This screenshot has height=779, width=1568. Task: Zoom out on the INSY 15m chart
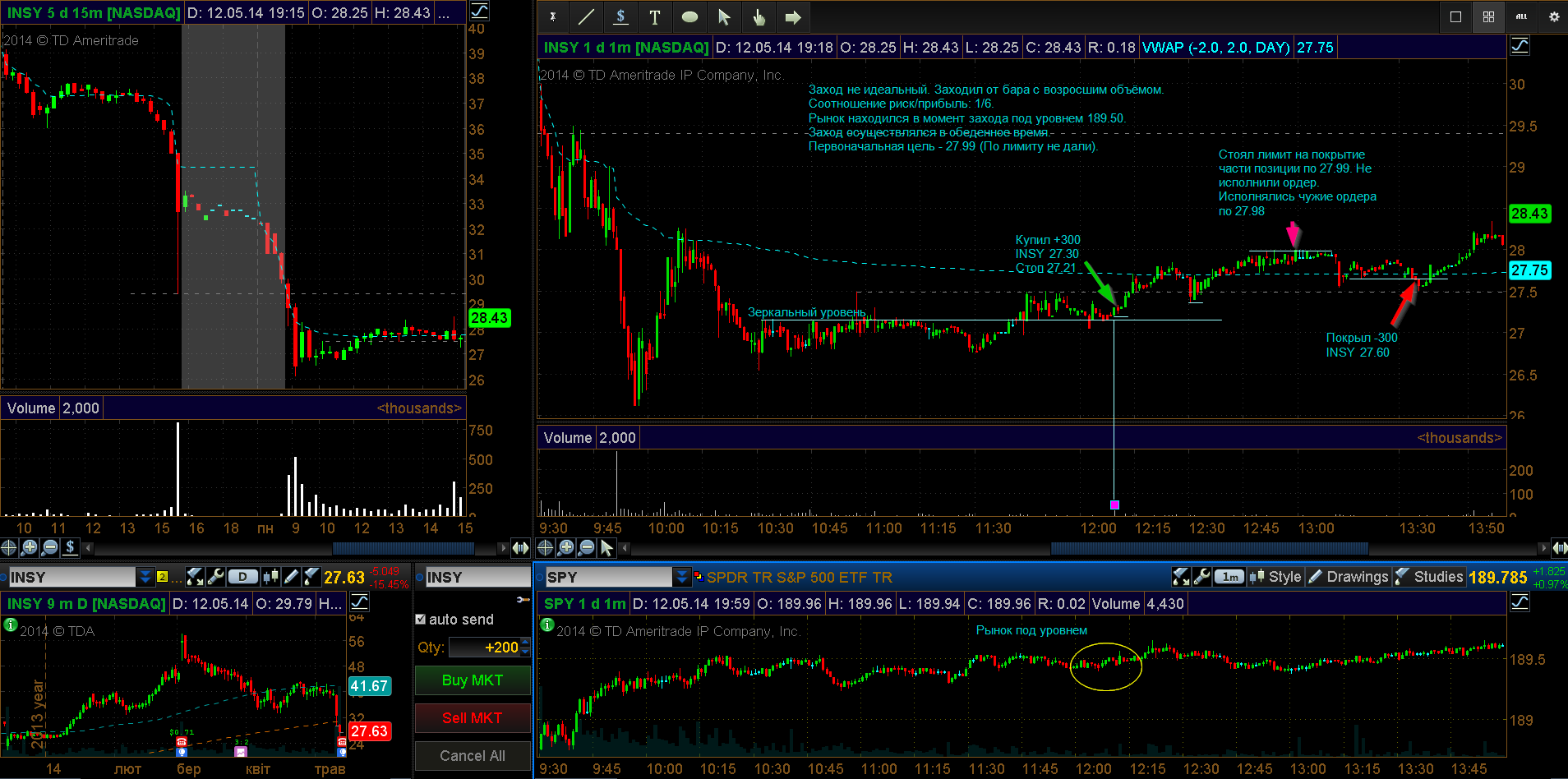50,547
